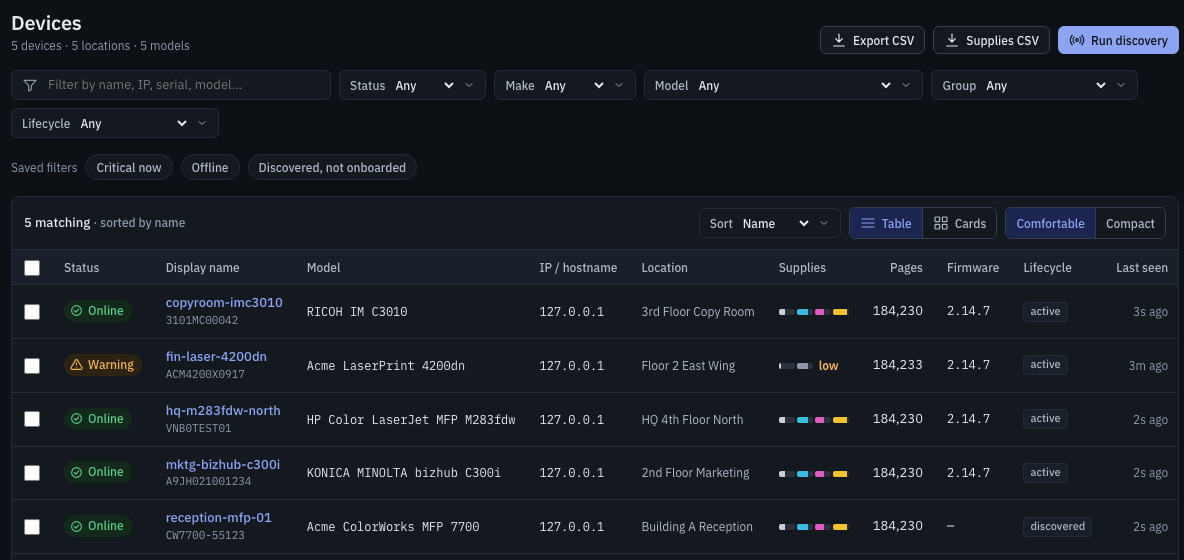The height and width of the screenshot is (560, 1184).
Task: Click the Supplies column header
Action: (x=802, y=268)
